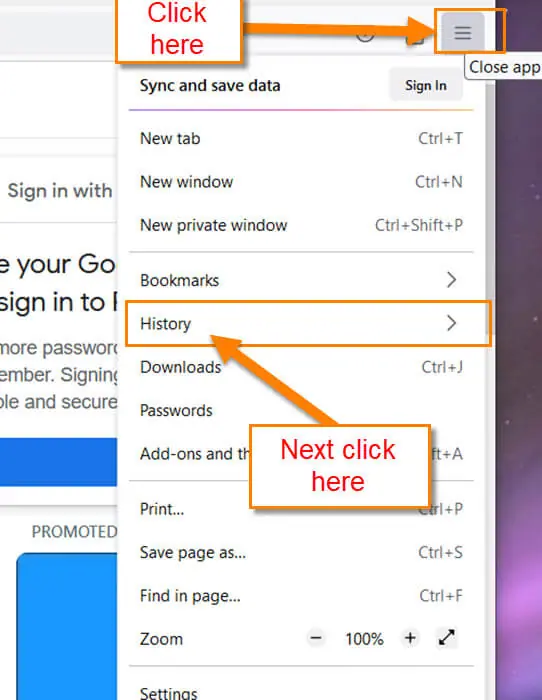Screen dimensions: 542x700
Task: Open the Passwords menu entry
Action: [301, 410]
